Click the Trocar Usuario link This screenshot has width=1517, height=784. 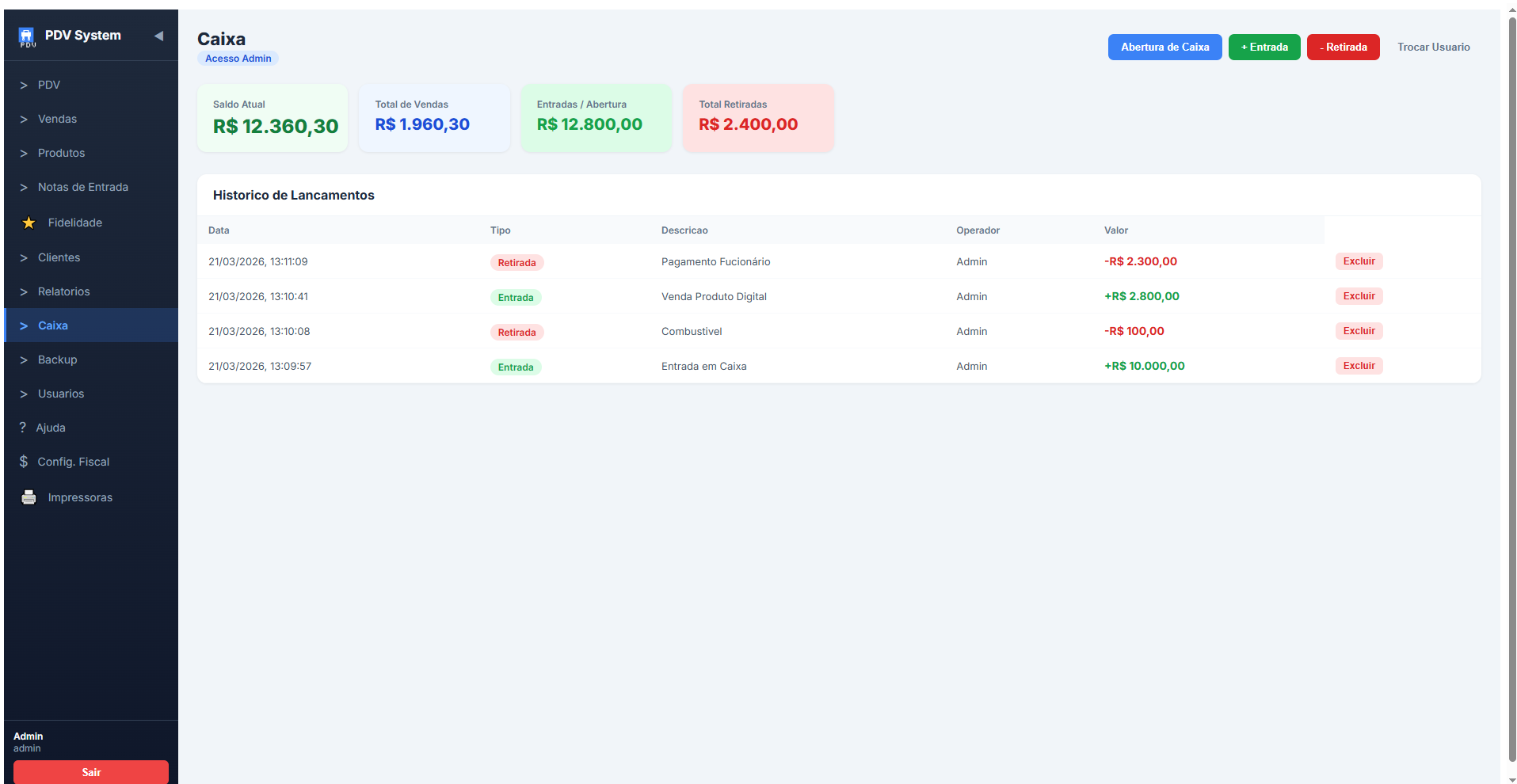tap(1433, 48)
